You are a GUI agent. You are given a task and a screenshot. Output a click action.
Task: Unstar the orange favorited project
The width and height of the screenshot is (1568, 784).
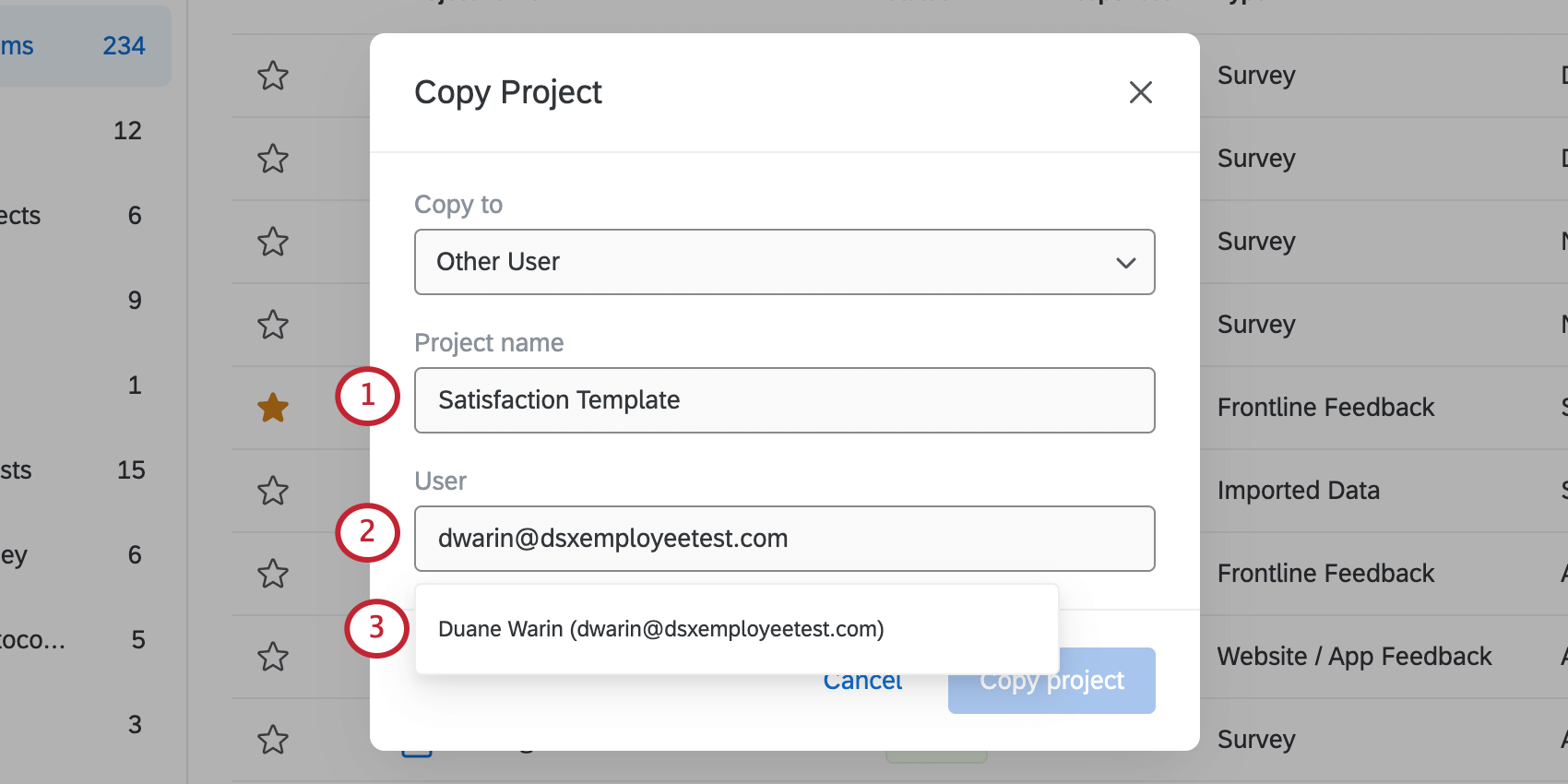pos(273,408)
